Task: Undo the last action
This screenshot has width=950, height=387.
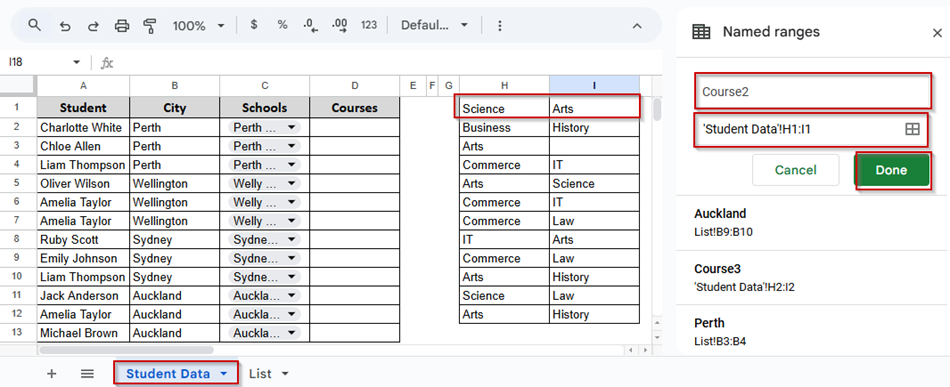Action: click(x=65, y=25)
